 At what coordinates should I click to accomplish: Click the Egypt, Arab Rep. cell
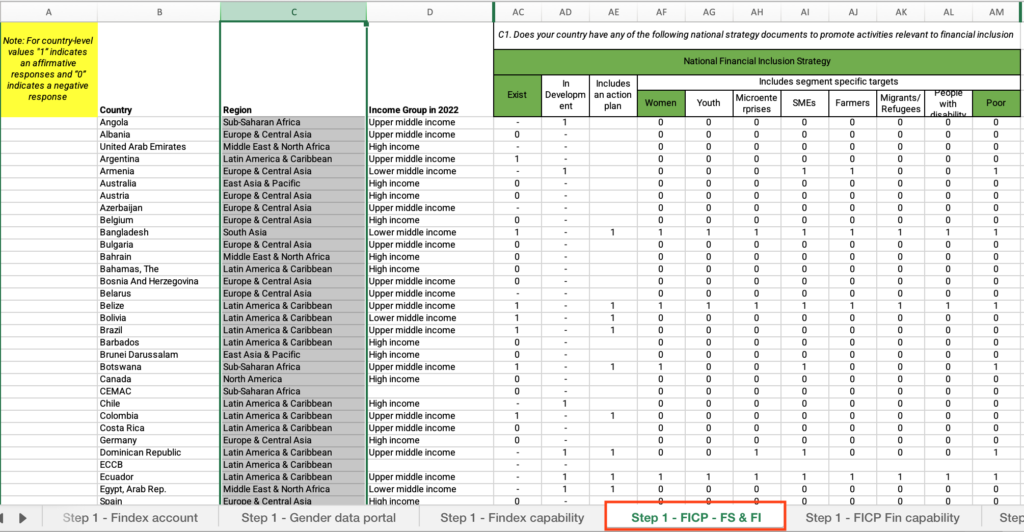click(159, 489)
